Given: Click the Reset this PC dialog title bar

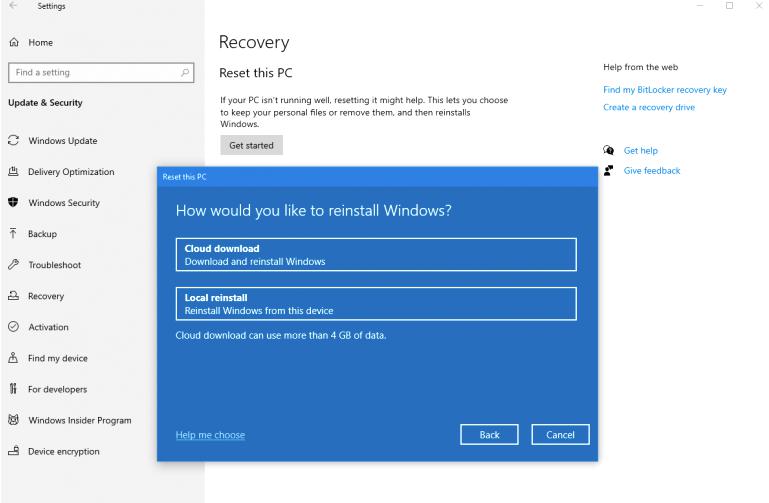Looking at the screenshot, I should (x=377, y=176).
